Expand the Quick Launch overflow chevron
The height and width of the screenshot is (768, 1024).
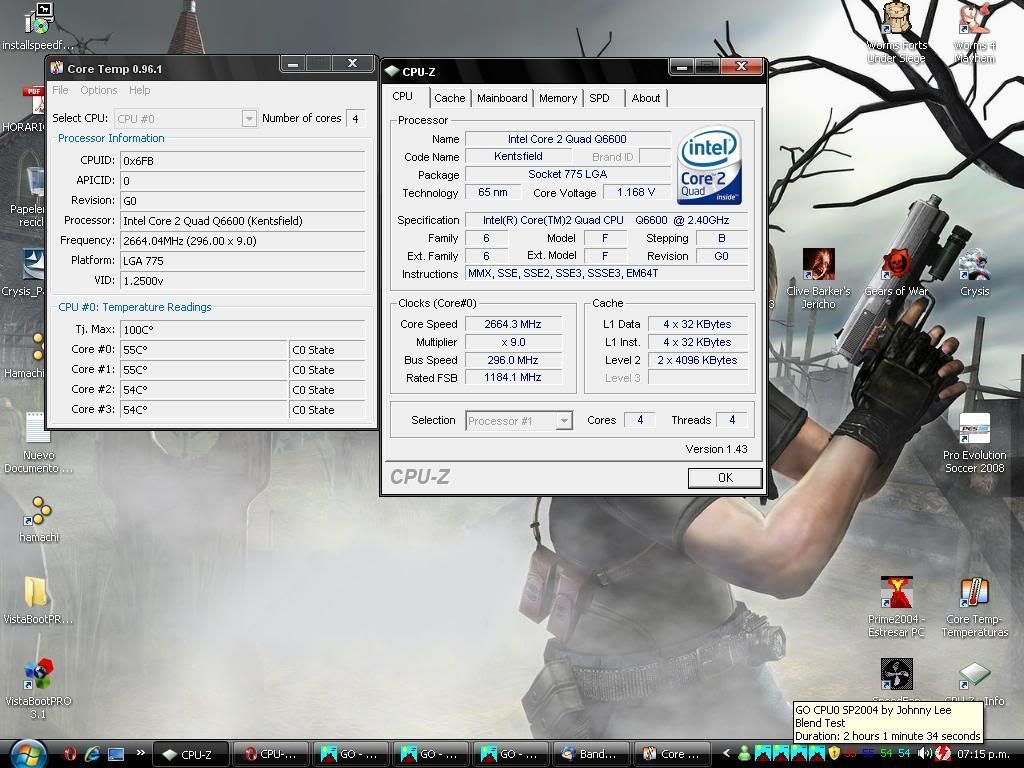(140, 753)
